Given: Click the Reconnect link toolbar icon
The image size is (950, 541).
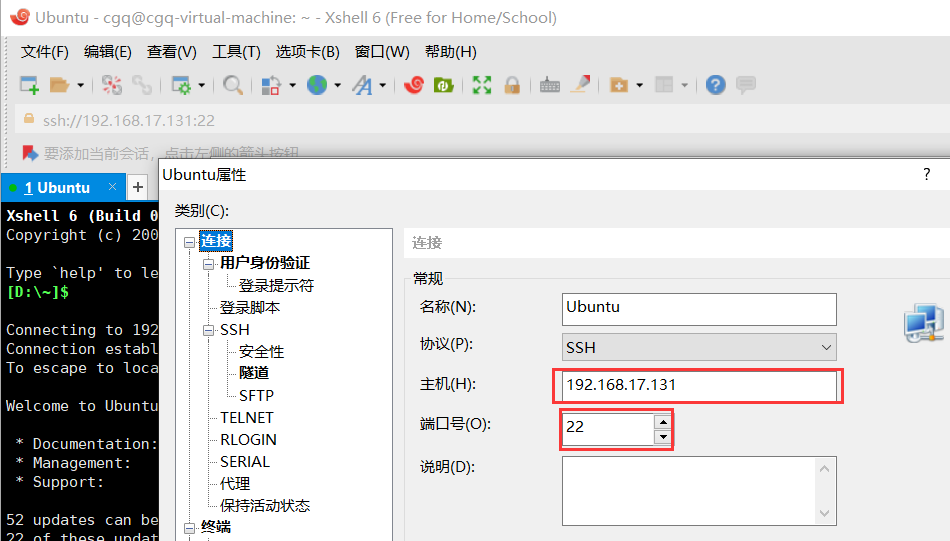Looking at the screenshot, I should (x=142, y=85).
